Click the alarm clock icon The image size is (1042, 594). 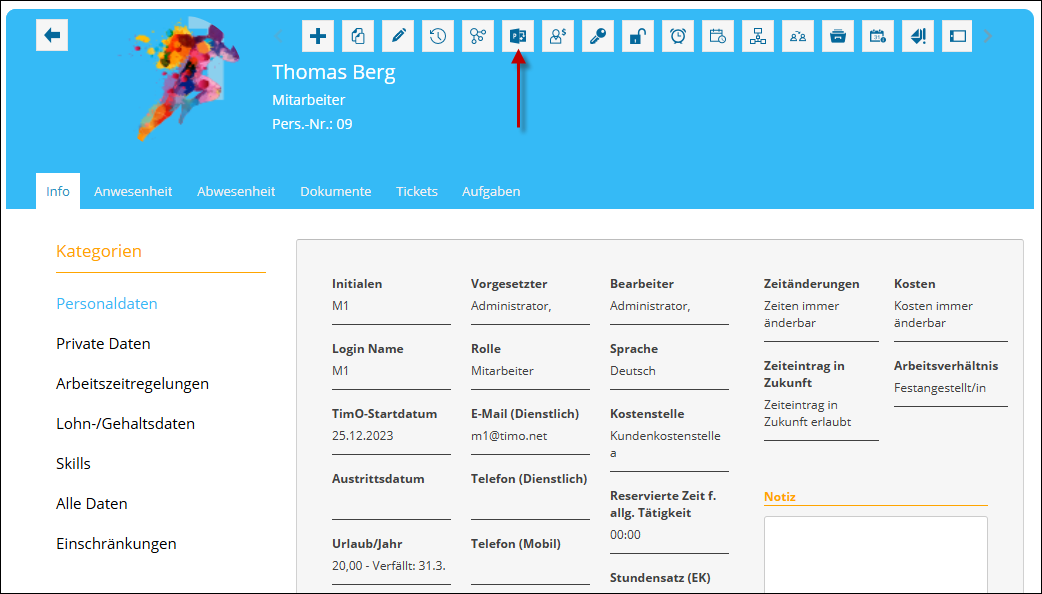tap(678, 36)
